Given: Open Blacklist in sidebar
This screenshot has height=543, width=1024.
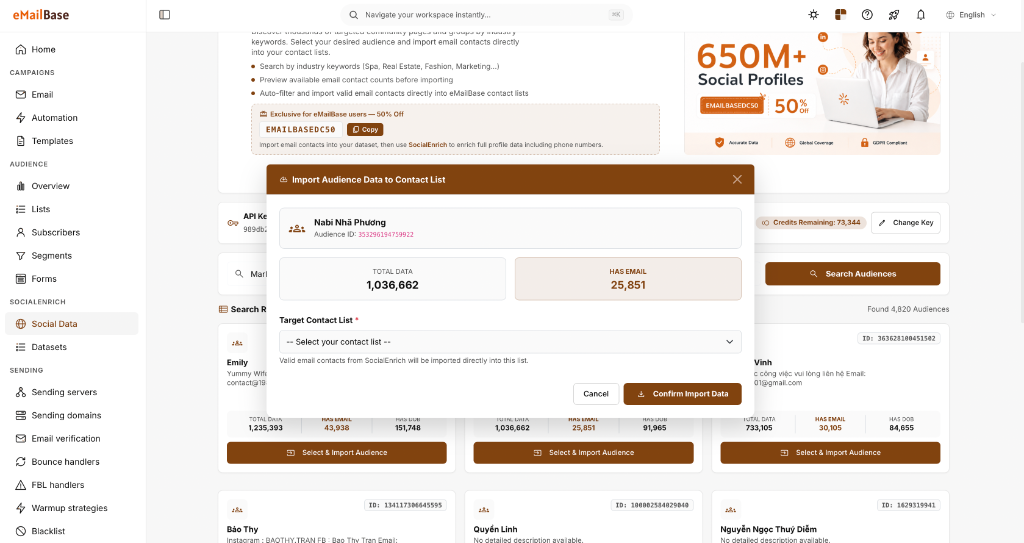Looking at the screenshot, I should click(72, 531).
